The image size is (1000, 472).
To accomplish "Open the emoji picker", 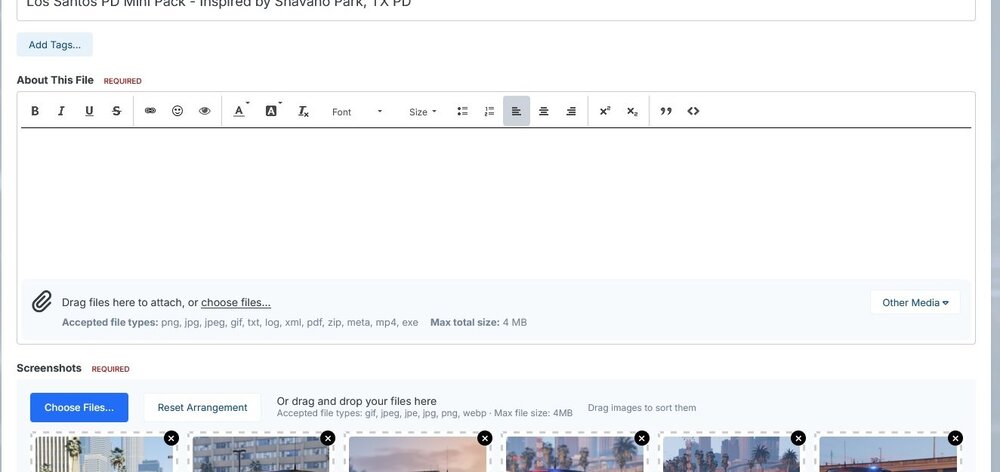I will (177, 111).
